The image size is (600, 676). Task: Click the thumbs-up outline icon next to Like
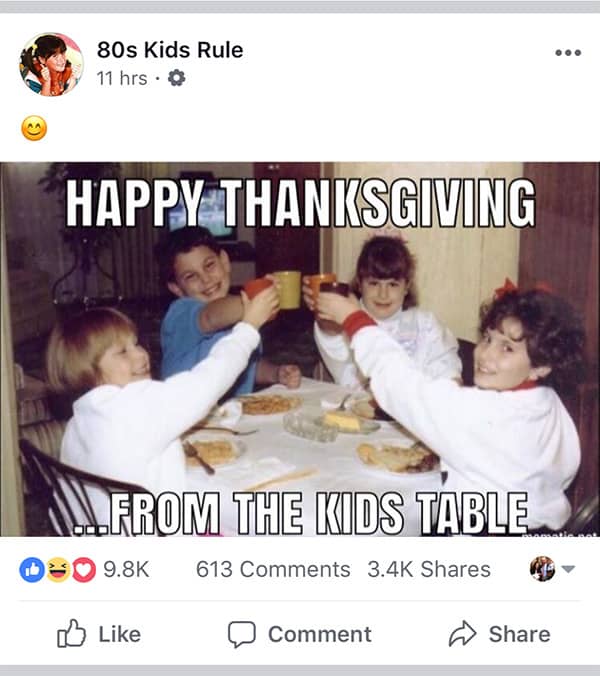(72, 633)
